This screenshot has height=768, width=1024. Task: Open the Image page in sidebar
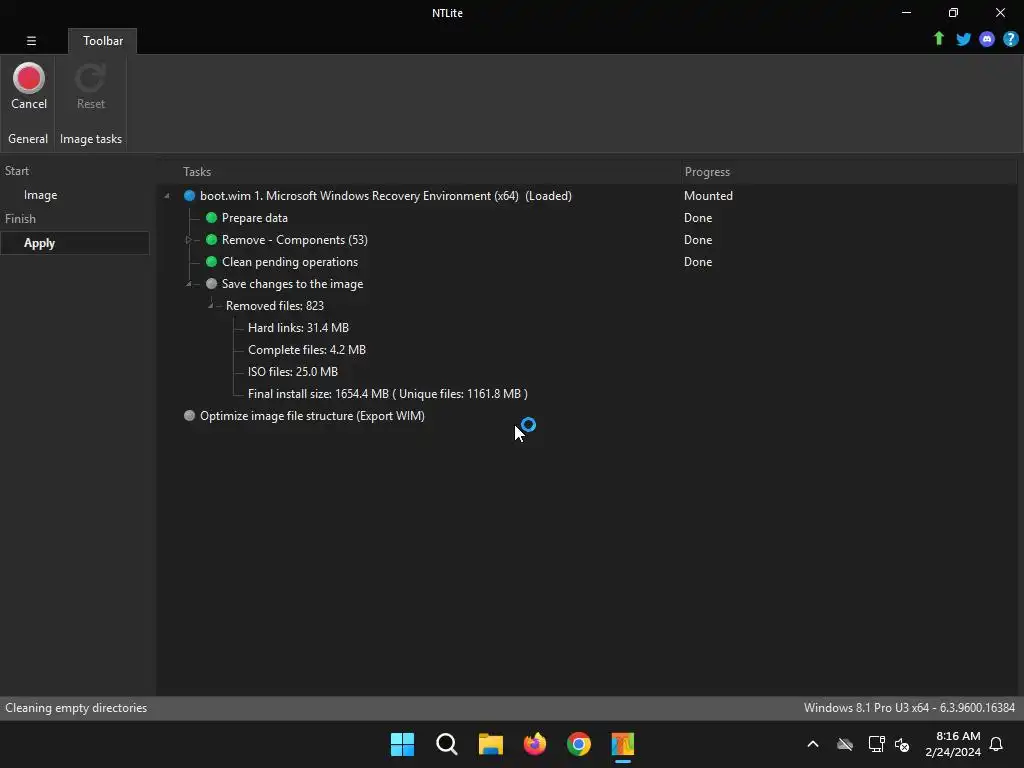40,195
